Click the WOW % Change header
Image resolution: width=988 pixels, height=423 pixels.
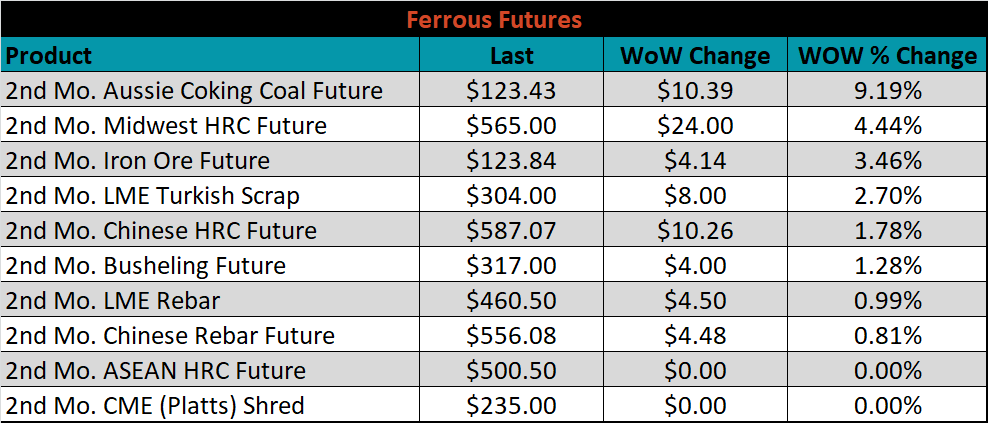click(887, 55)
